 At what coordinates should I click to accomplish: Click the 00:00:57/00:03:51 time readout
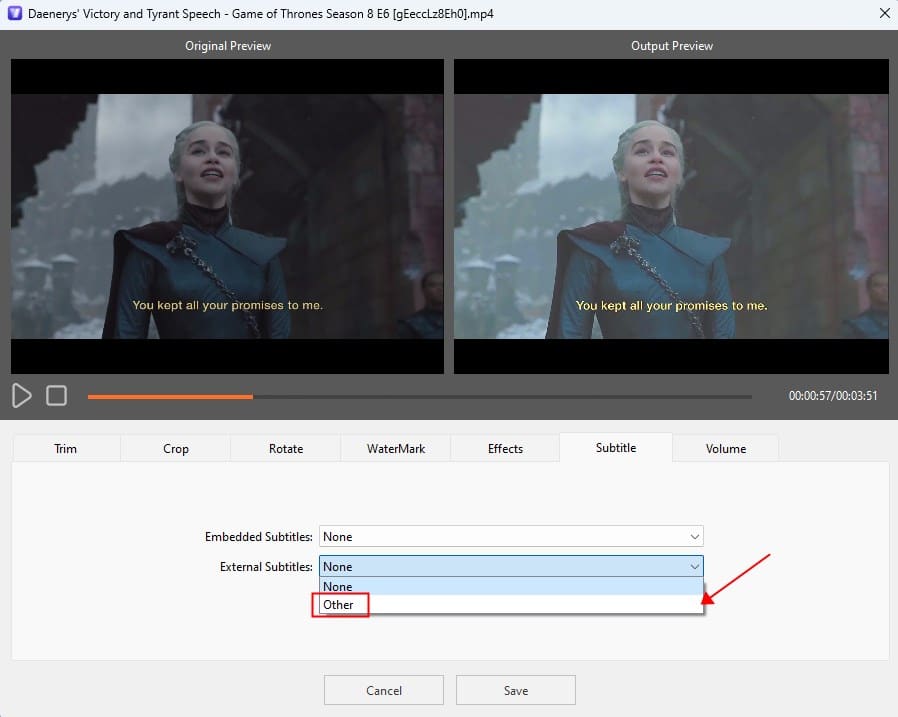[x=833, y=396]
